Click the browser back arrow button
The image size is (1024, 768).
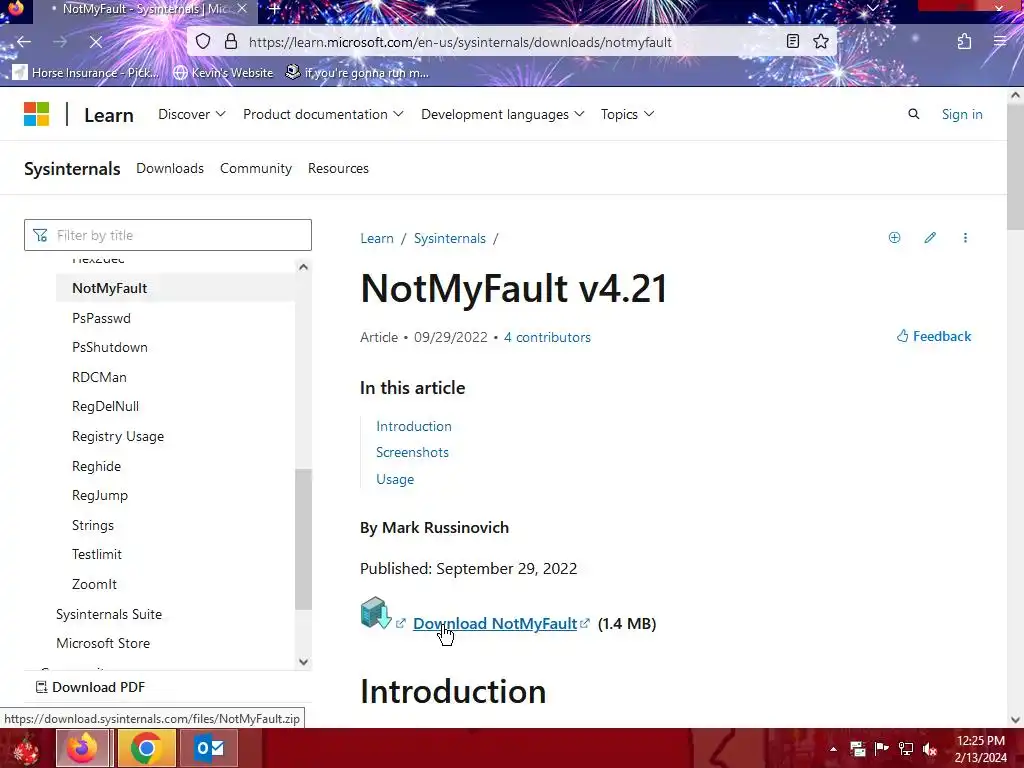point(24,42)
